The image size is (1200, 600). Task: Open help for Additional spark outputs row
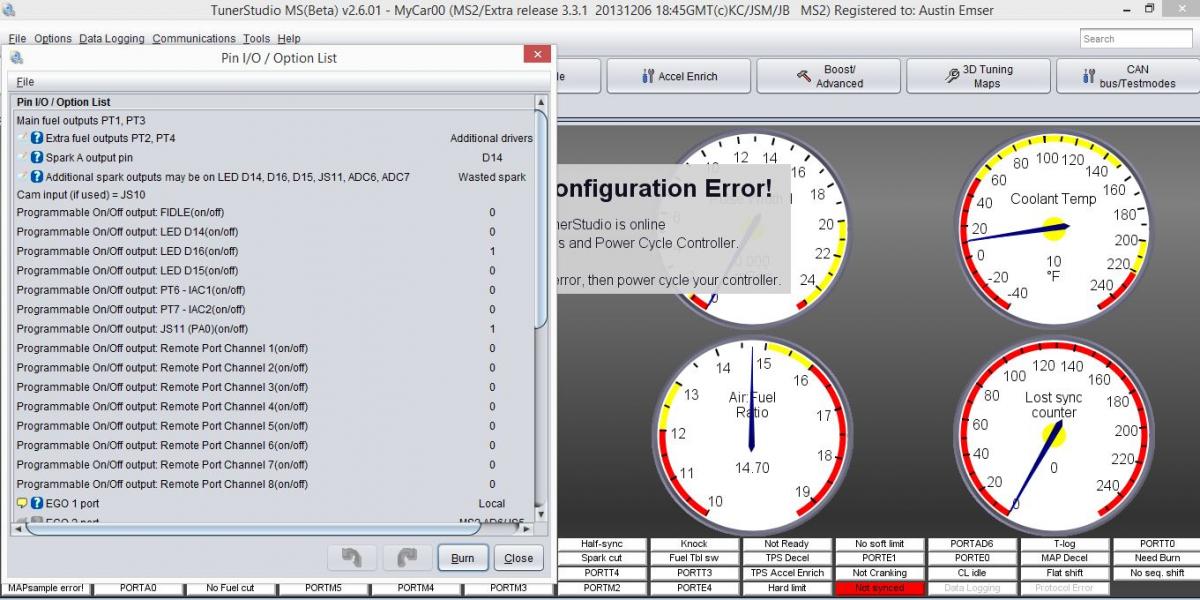point(37,177)
